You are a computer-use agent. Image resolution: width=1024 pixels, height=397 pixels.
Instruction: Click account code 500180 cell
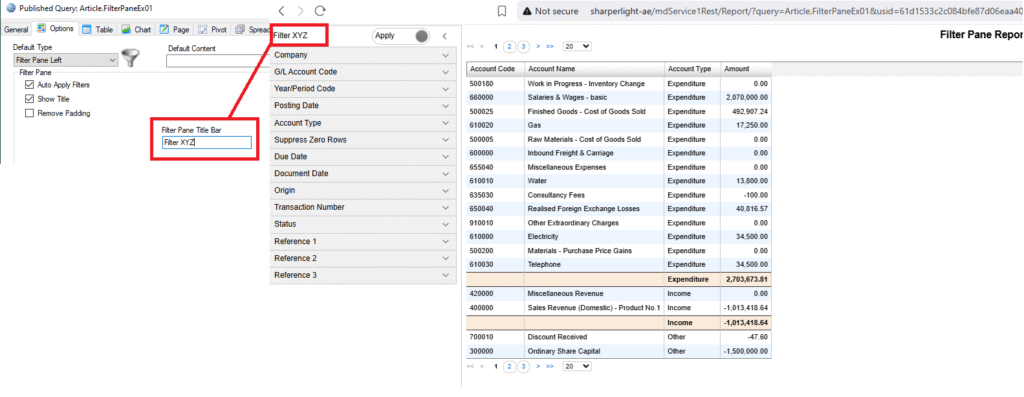pos(495,84)
